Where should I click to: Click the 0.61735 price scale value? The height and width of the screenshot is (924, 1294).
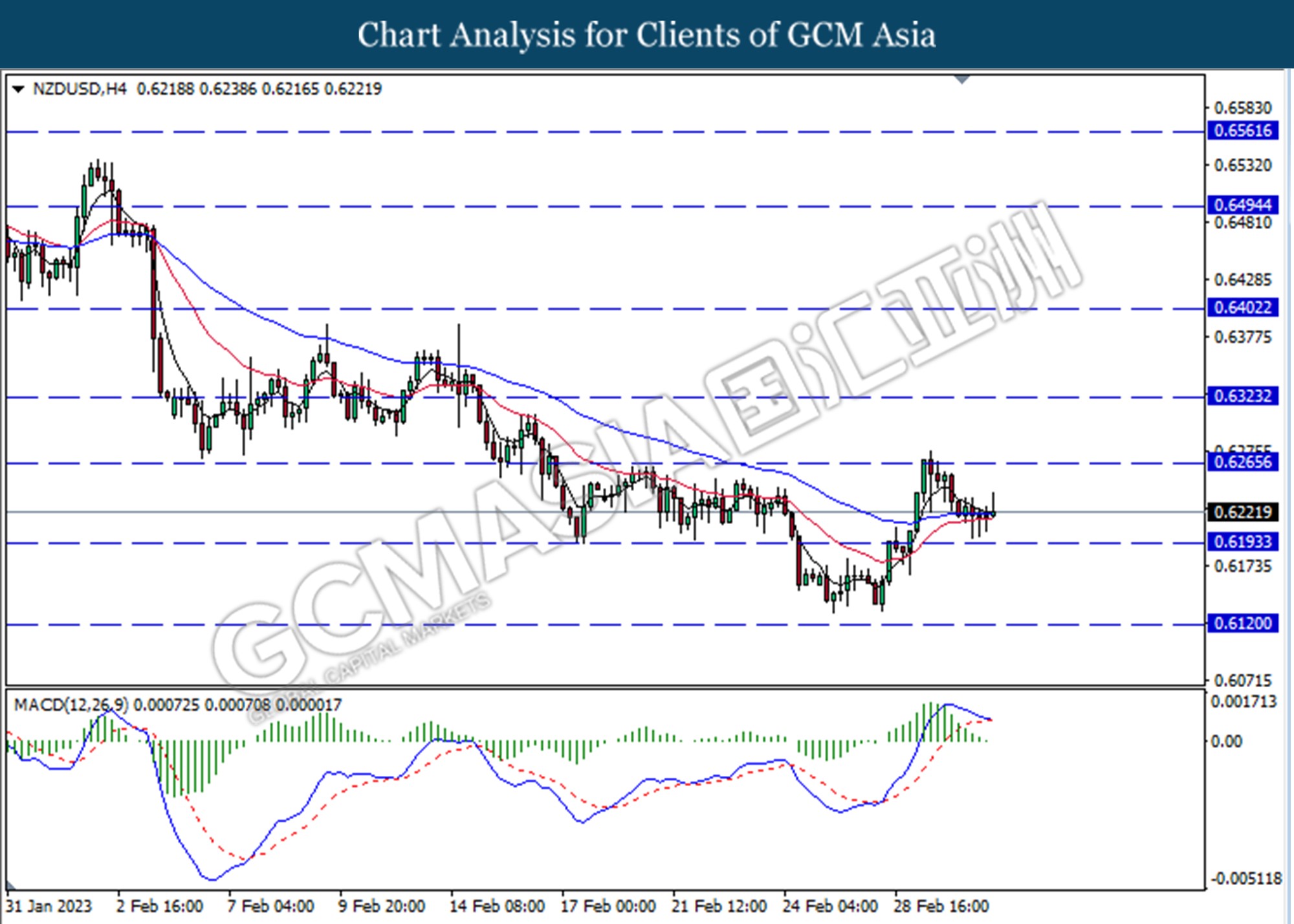[x=1243, y=566]
